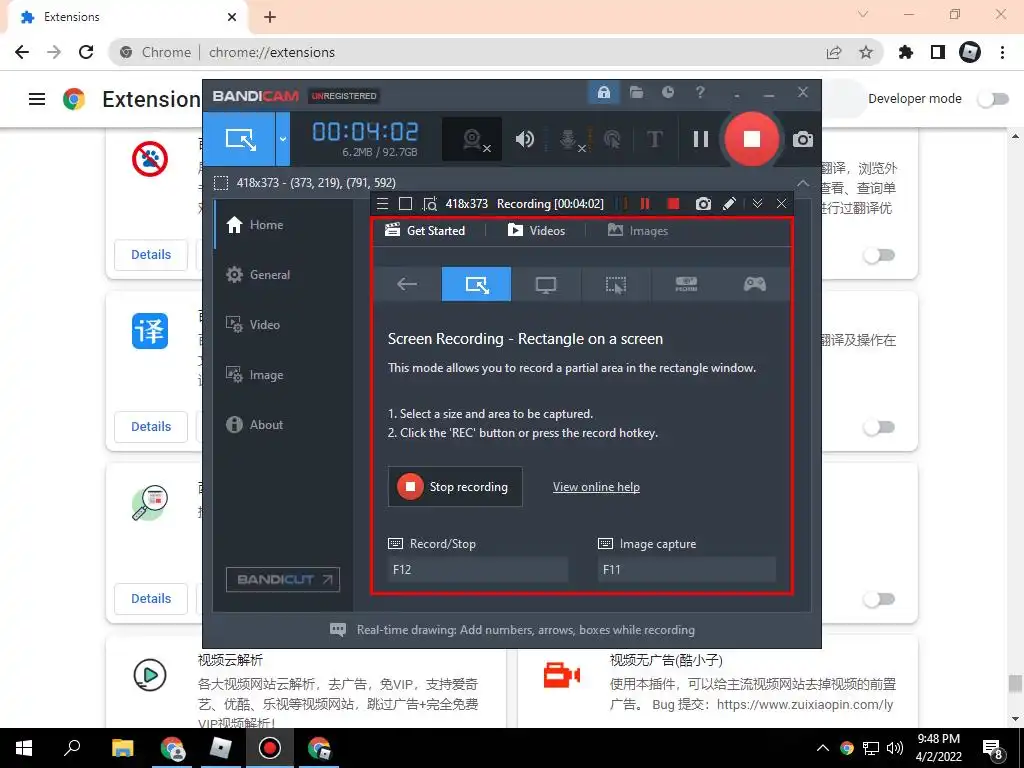This screenshot has height=768, width=1024.
Task: Click the find window magnifier icon
Action: (x=430, y=204)
